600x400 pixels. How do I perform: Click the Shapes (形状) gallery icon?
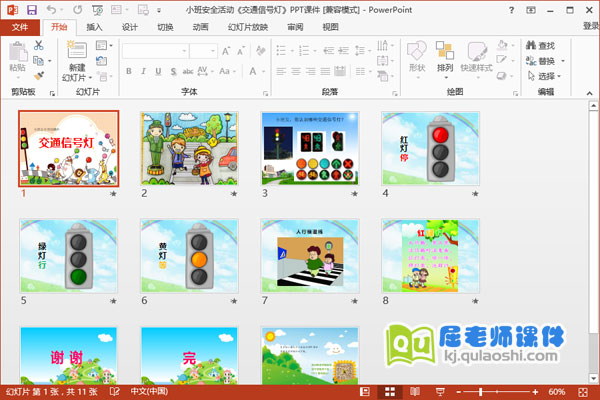point(417,51)
